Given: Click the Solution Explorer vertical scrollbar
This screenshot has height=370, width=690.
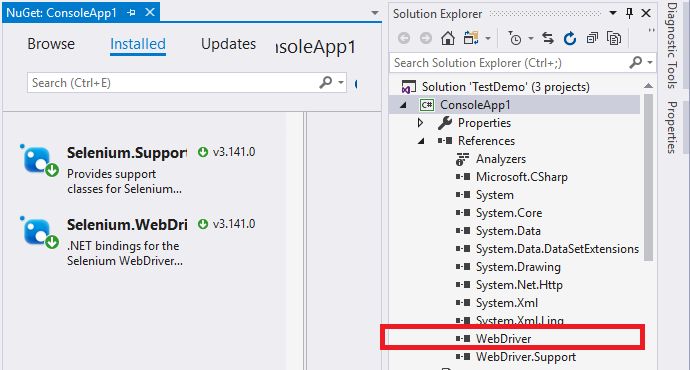Looking at the screenshot, I should point(648,178).
